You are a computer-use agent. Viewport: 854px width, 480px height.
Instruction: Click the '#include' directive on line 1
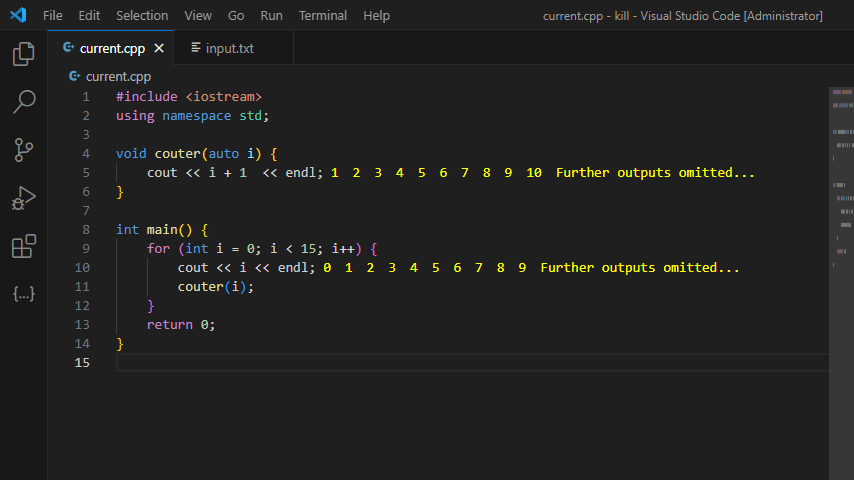coord(147,96)
